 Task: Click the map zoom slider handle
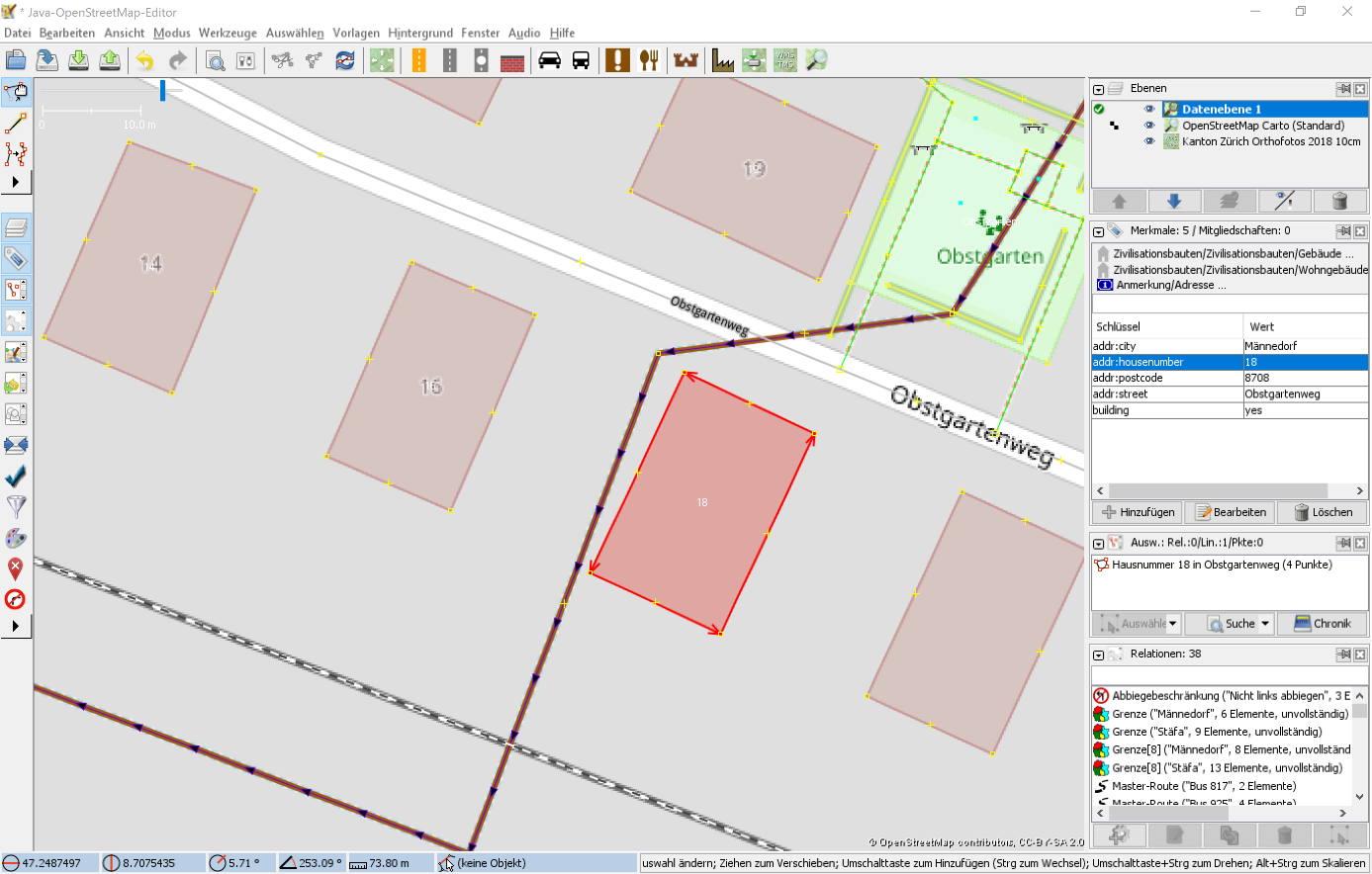[163, 91]
